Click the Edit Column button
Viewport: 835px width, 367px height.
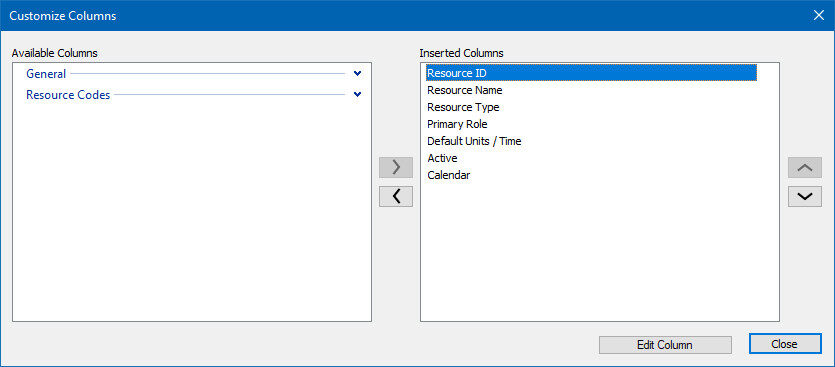pos(665,345)
